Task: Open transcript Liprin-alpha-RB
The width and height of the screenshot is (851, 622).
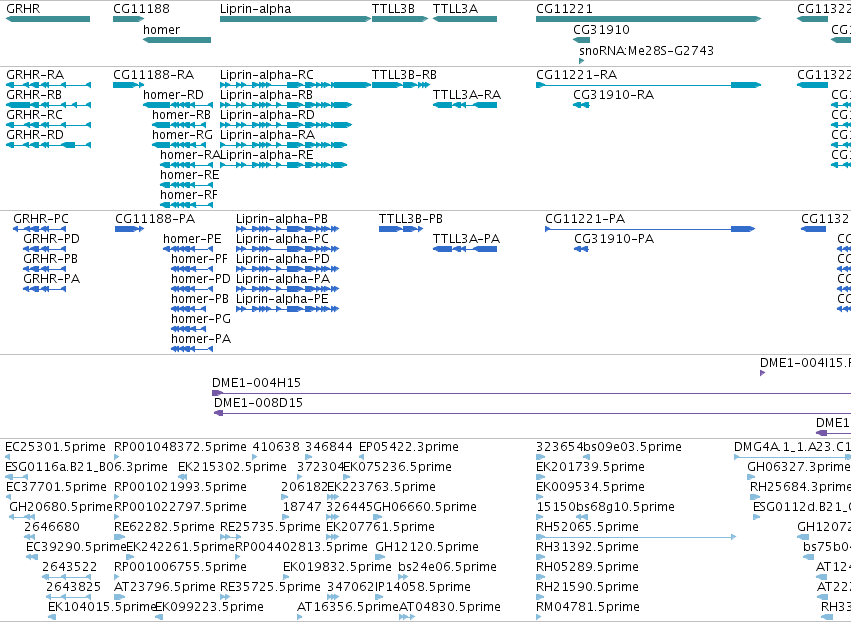Action: coord(286,105)
